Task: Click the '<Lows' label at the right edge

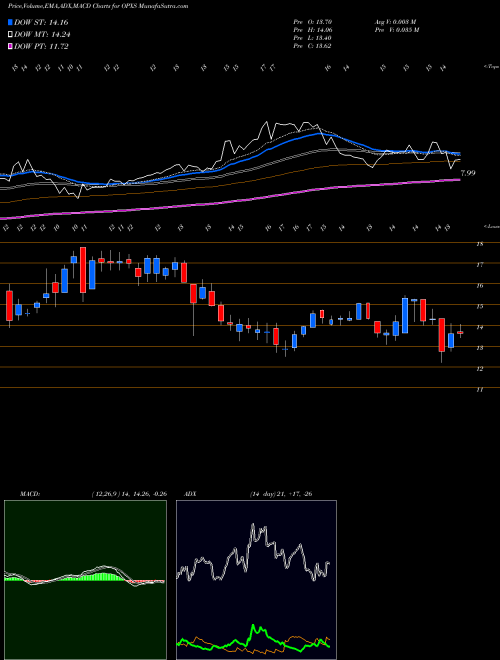Action: tap(492, 226)
